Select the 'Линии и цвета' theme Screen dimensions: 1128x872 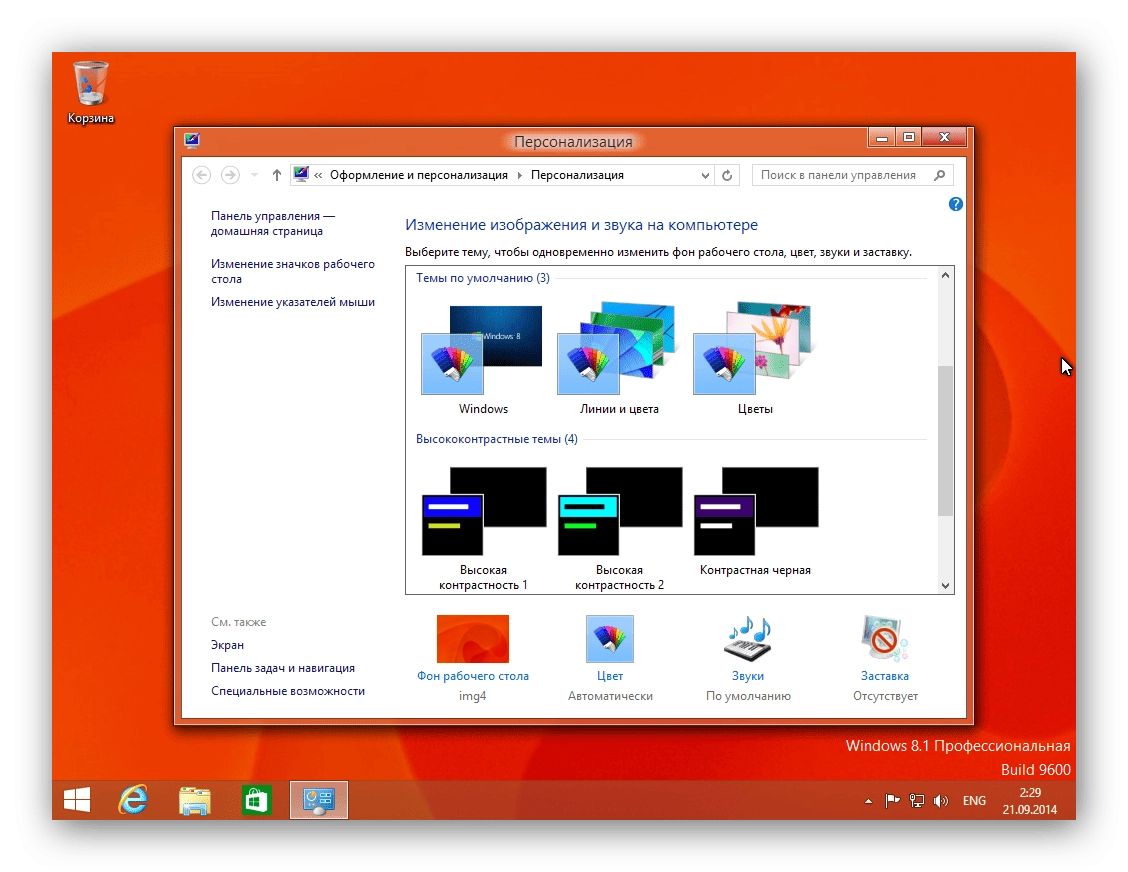[619, 360]
